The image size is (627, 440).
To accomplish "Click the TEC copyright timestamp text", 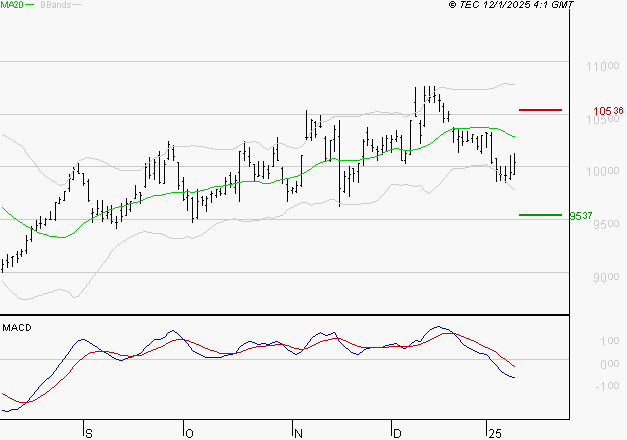I will pyautogui.click(x=511, y=5).
